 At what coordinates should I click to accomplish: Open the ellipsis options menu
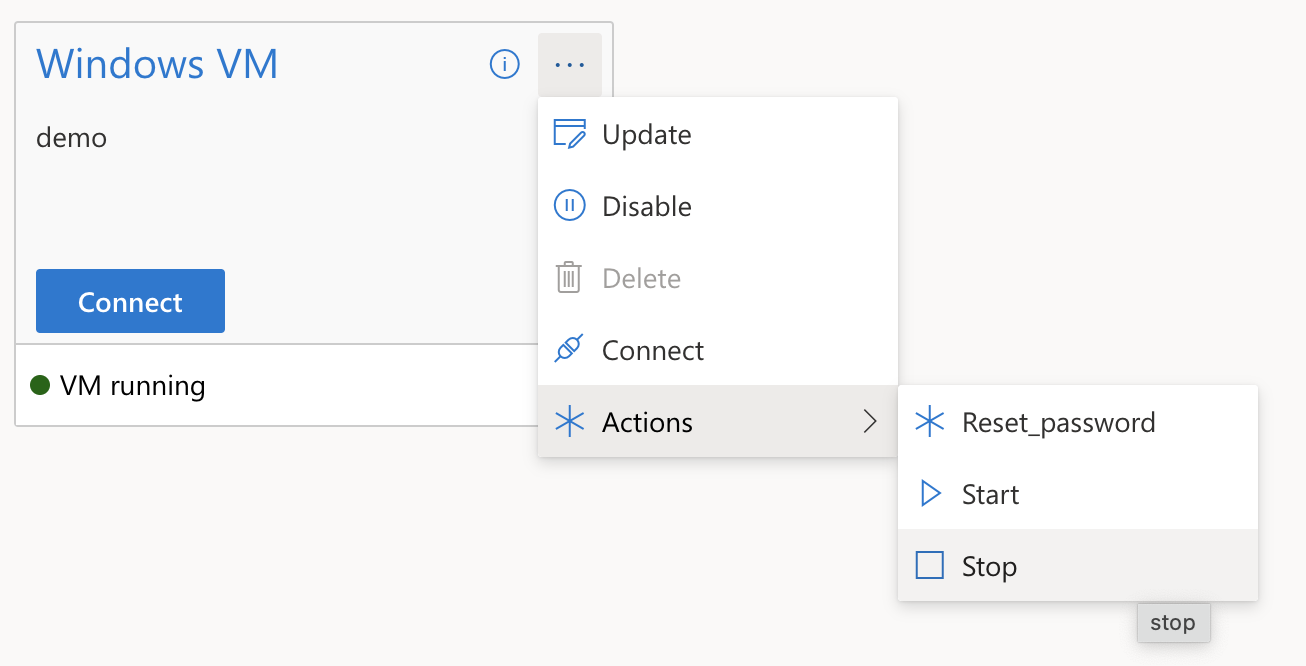tap(569, 64)
